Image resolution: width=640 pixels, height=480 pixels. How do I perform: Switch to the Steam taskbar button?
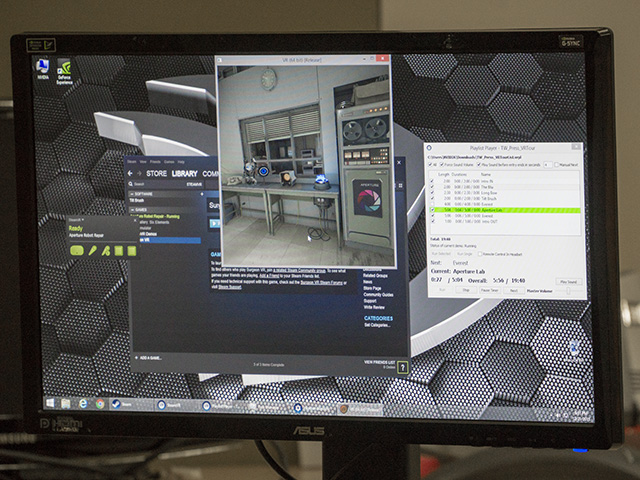pos(131,404)
